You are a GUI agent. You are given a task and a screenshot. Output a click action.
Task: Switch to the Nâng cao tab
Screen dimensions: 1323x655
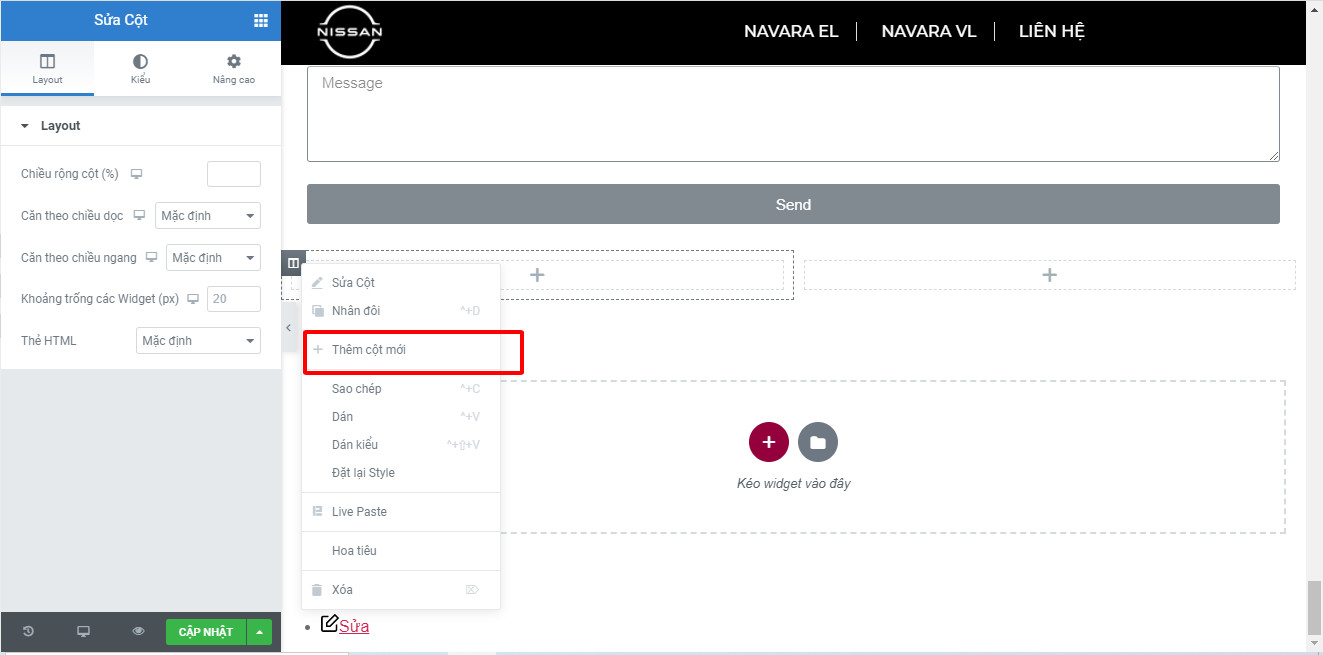pyautogui.click(x=233, y=69)
